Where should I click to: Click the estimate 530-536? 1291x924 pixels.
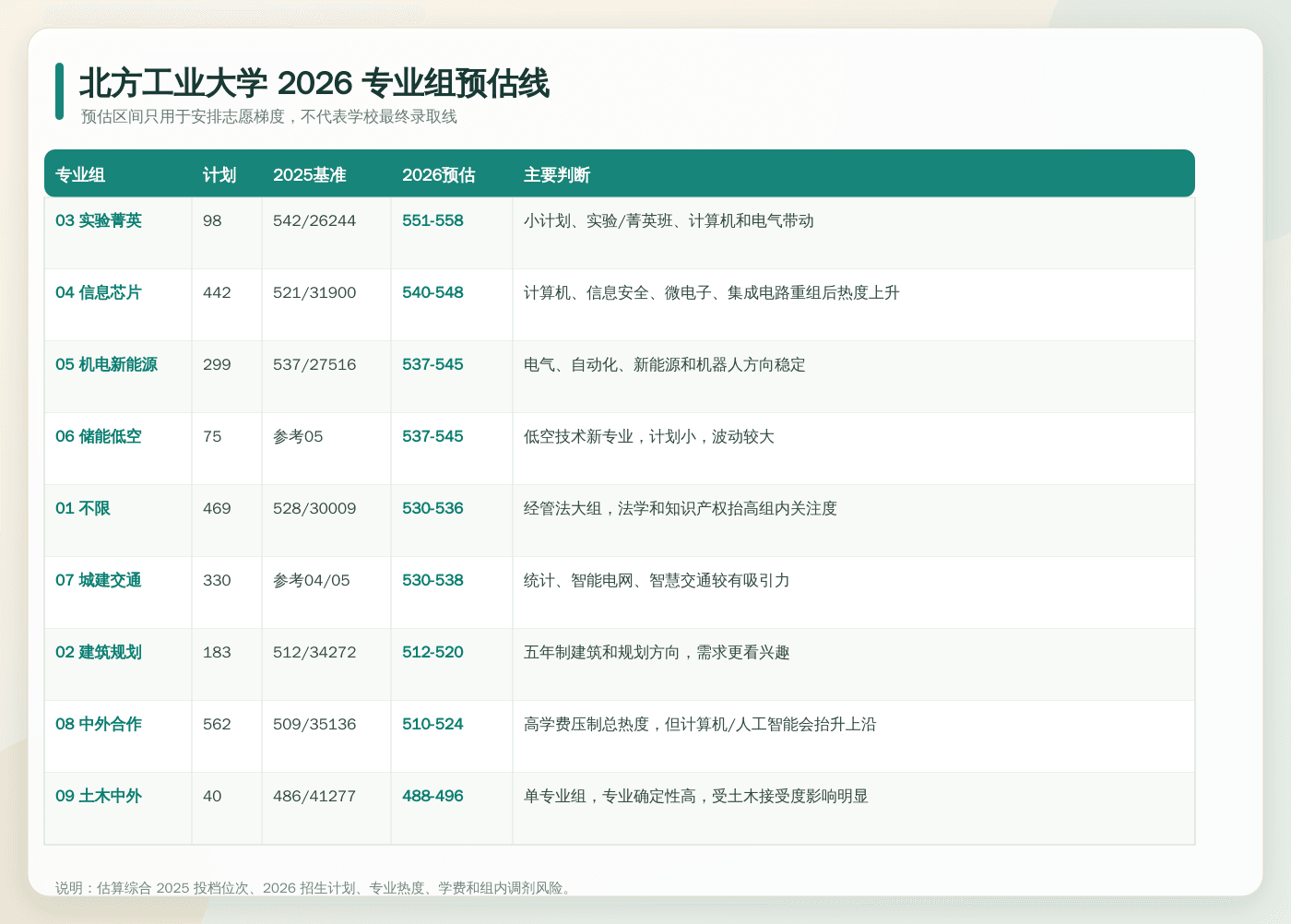coord(432,508)
